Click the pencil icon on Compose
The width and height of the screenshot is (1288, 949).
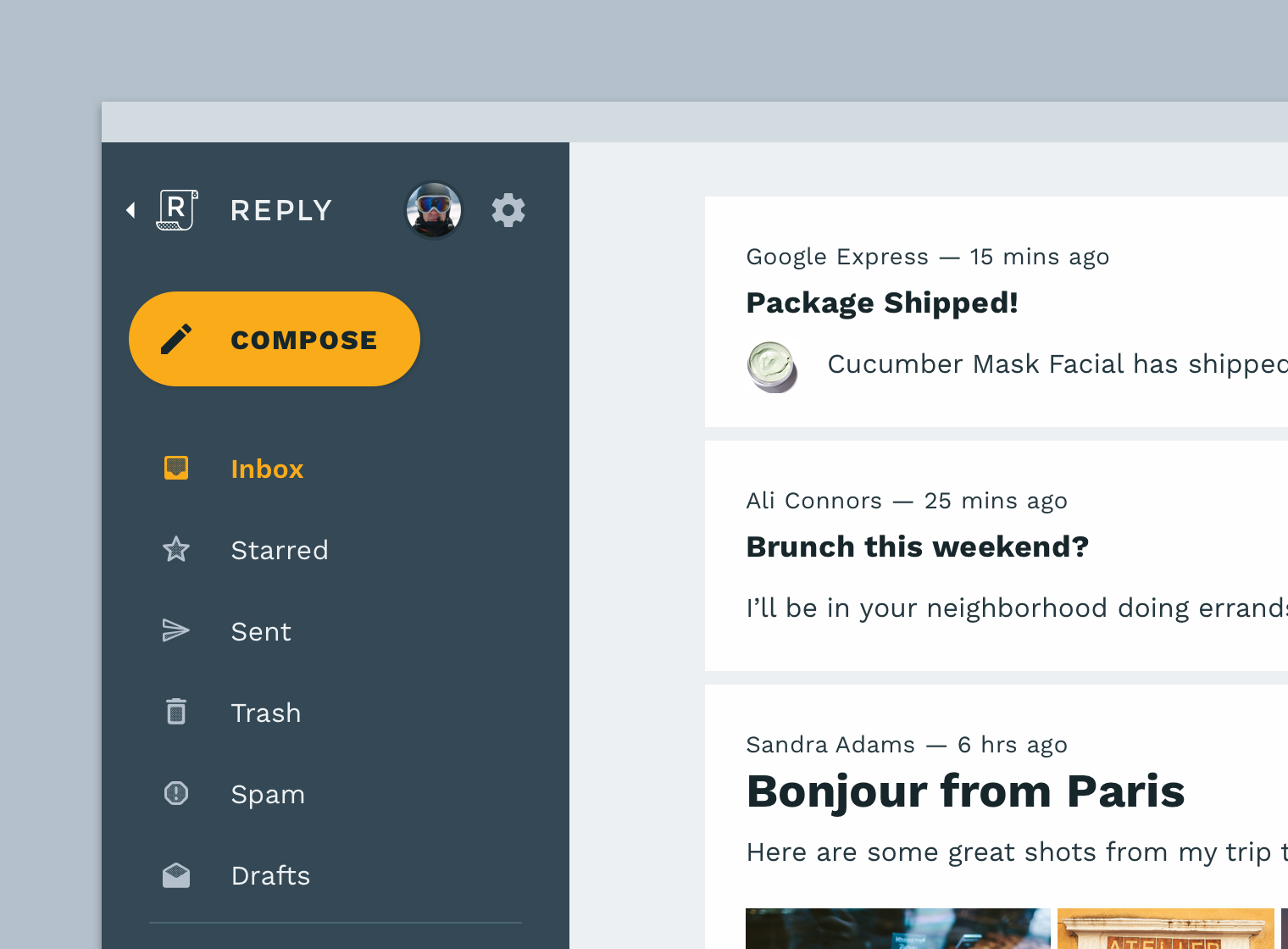(176, 339)
